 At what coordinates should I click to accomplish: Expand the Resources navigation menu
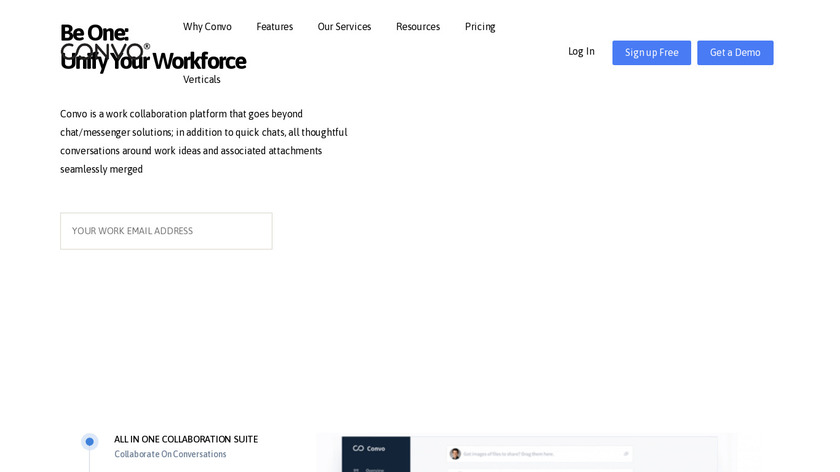(417, 27)
